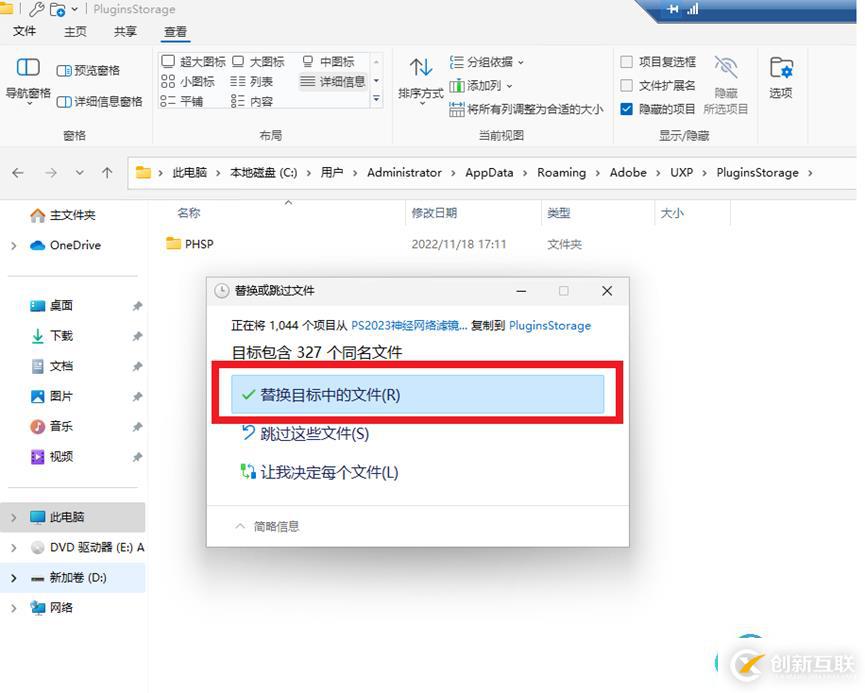The image size is (865, 693).
Task: Click the PluginsStorage destination link in dialog
Action: coord(549,326)
